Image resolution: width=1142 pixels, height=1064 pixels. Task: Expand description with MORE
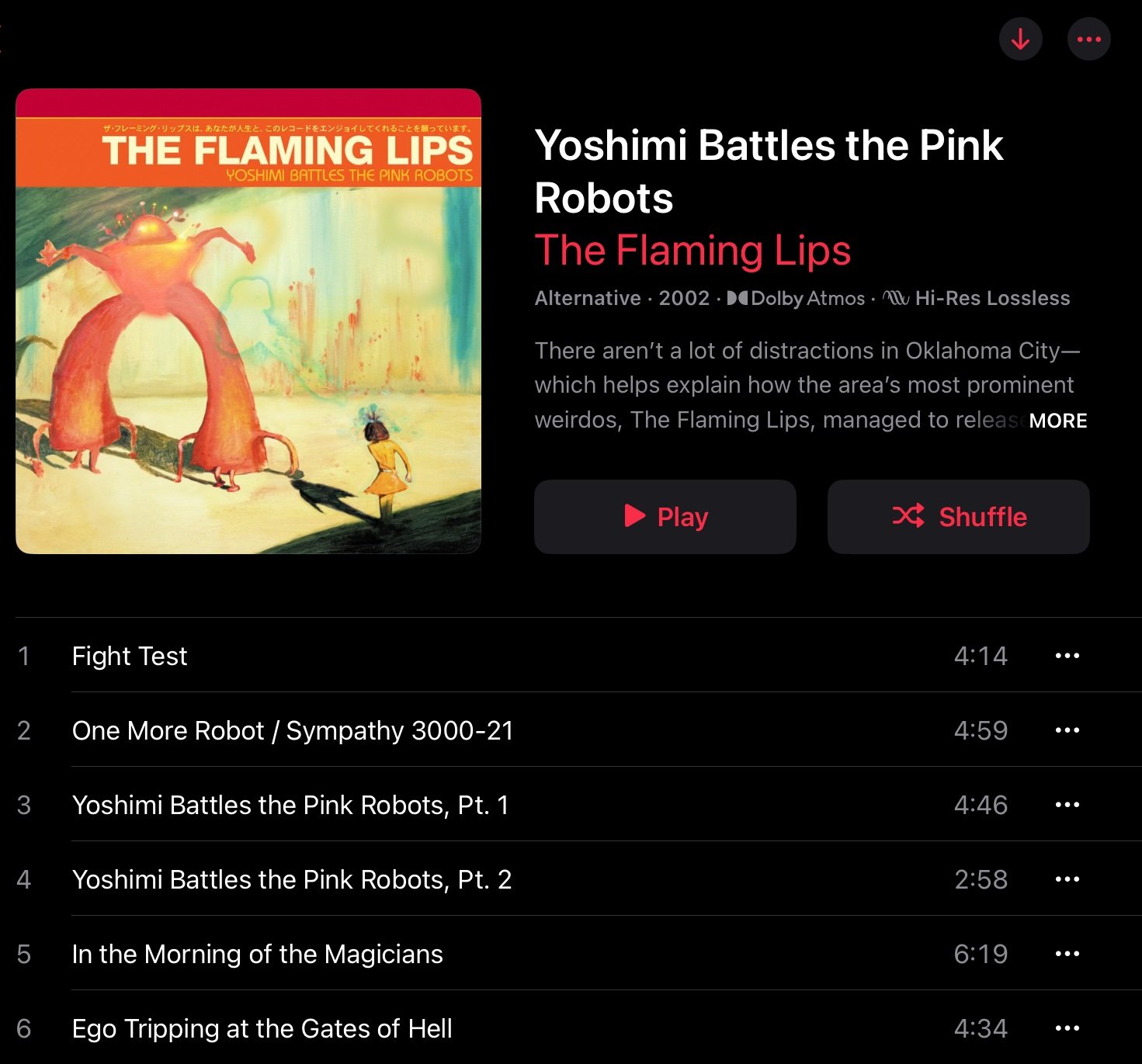click(x=1058, y=421)
